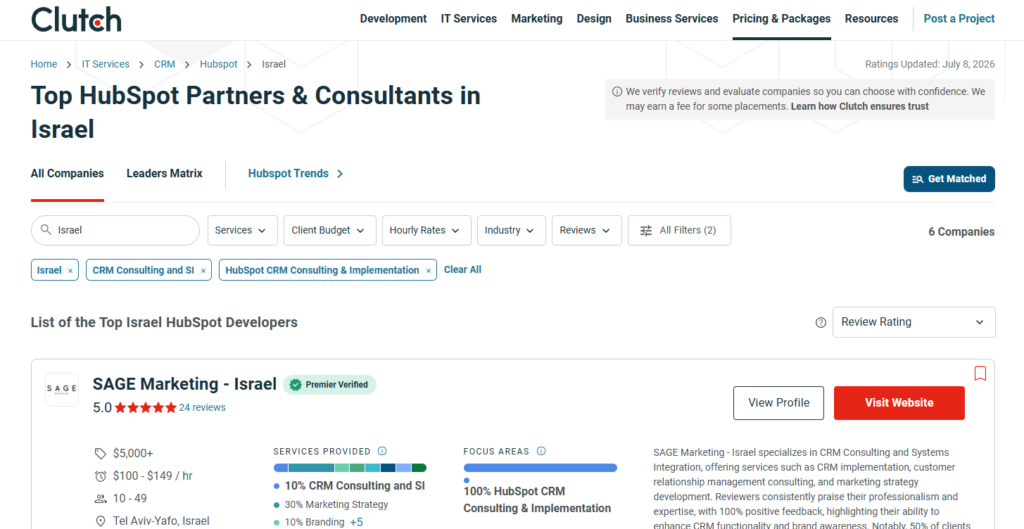The image size is (1024, 529).
Task: Go to the IT Services breadcrumb
Action: pos(105,64)
